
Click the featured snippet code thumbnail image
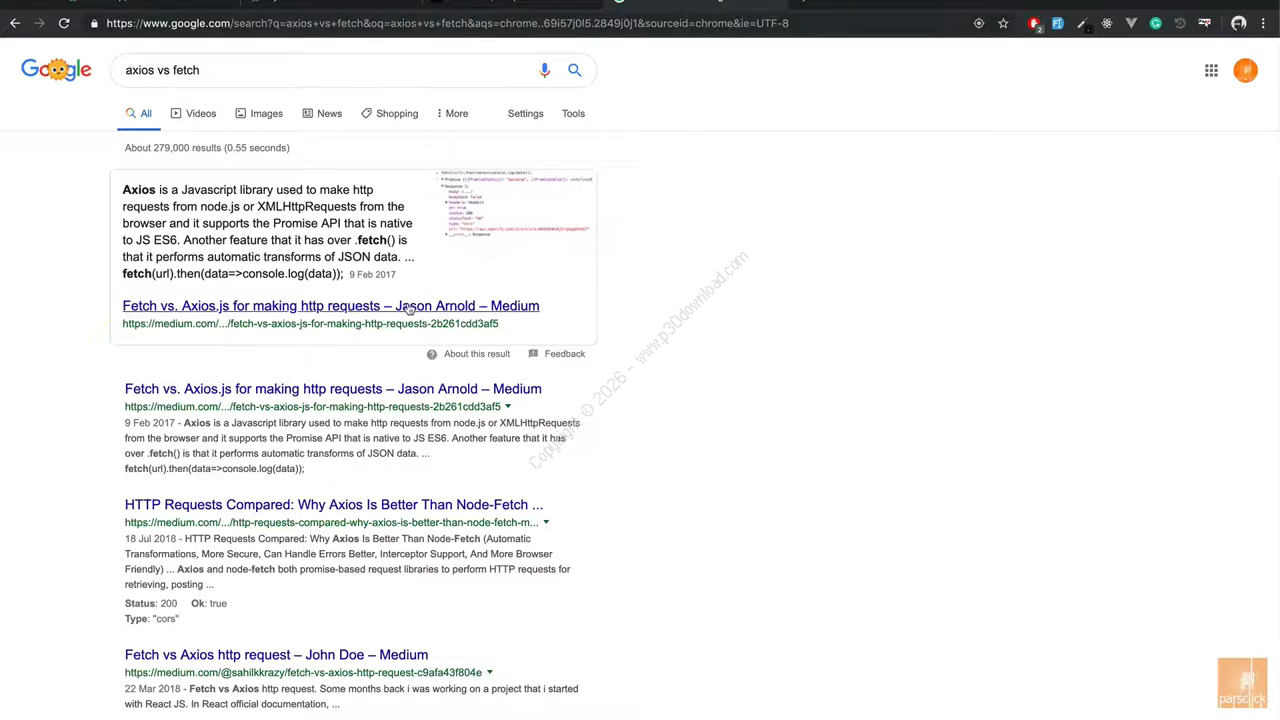click(x=516, y=204)
